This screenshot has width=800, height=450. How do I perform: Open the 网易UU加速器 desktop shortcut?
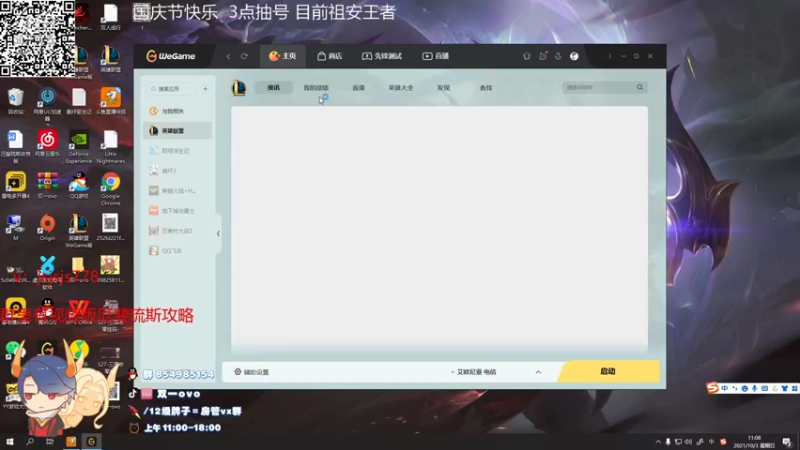coord(47,104)
